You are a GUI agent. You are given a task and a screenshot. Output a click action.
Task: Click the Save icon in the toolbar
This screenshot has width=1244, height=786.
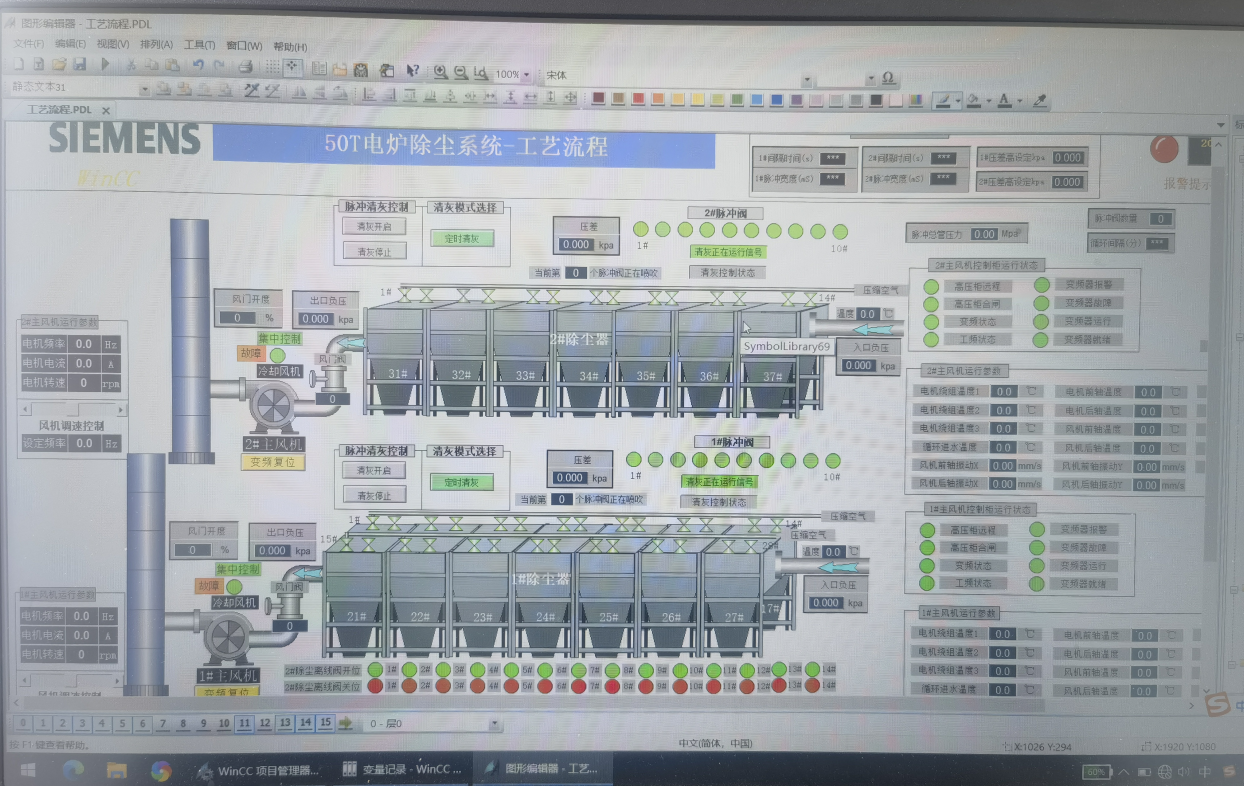coord(79,65)
